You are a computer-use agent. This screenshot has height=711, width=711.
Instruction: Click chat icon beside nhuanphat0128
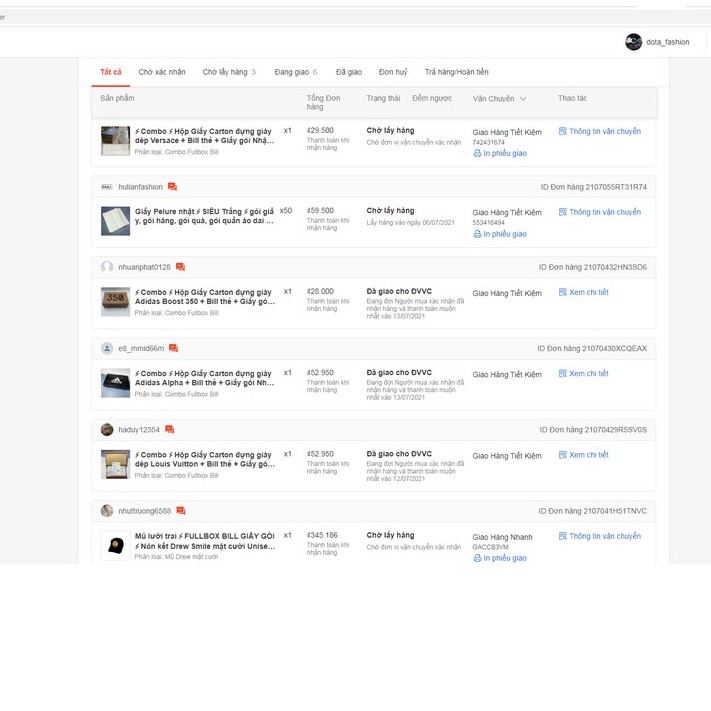(180, 268)
